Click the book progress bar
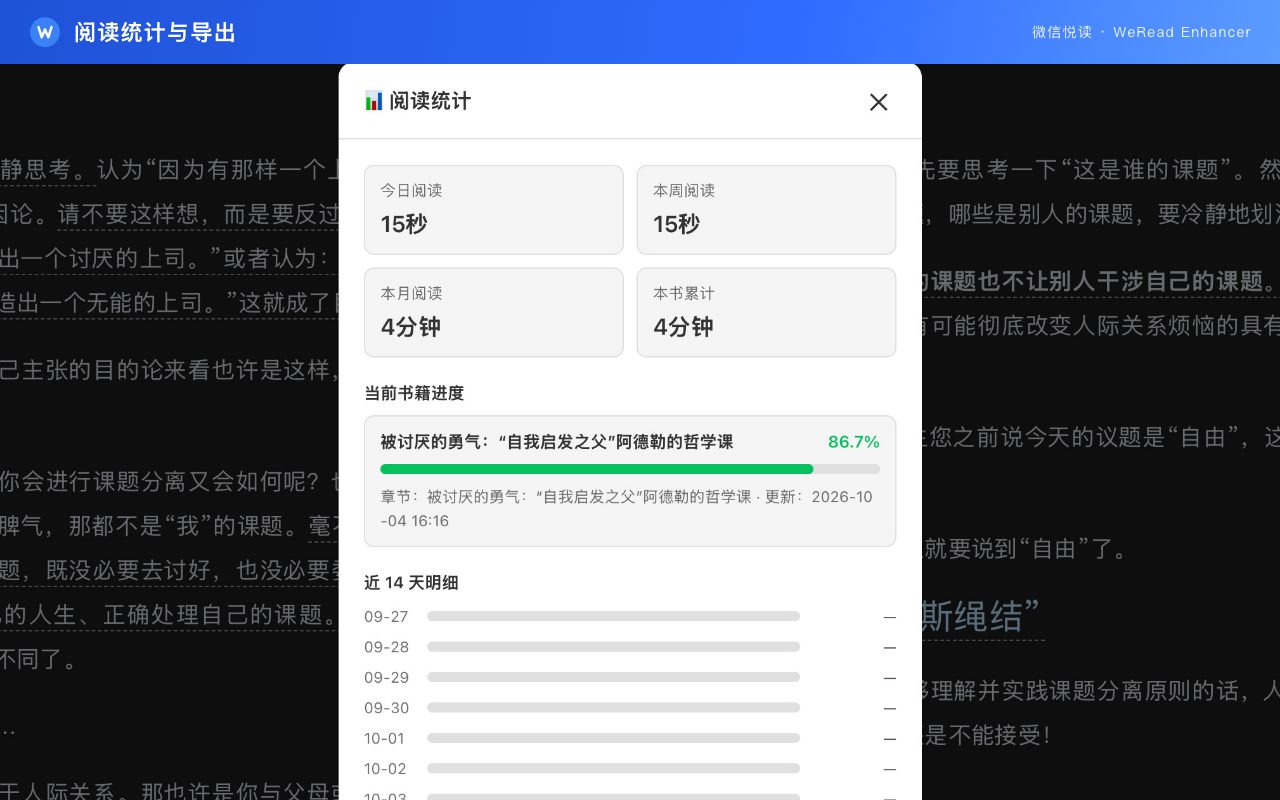 [630, 469]
